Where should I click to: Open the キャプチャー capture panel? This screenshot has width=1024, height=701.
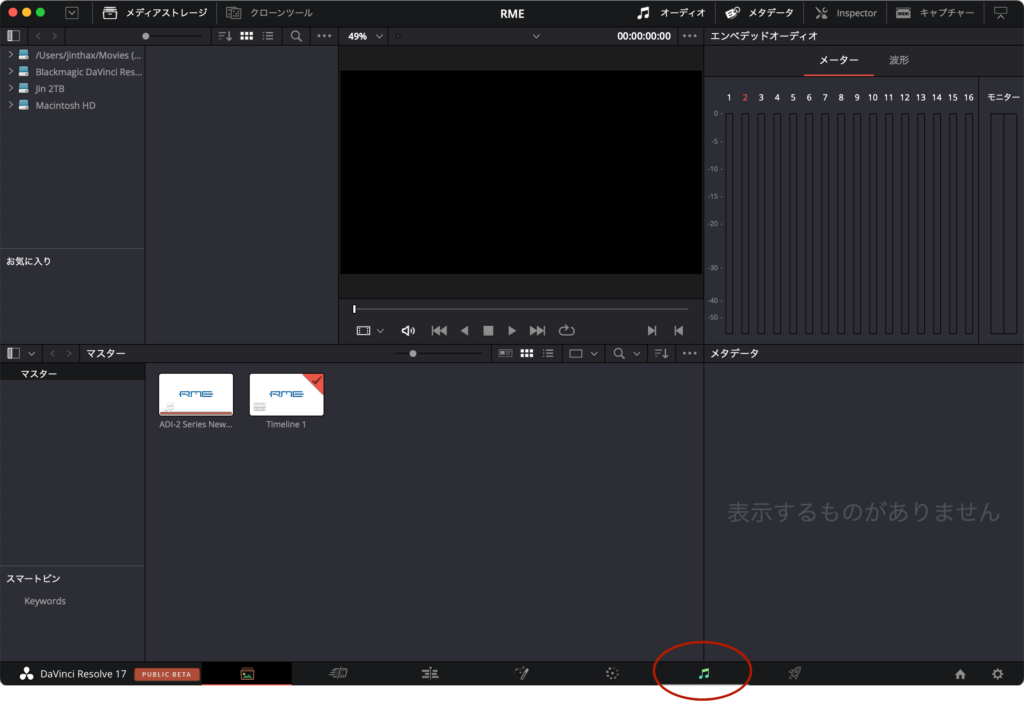click(934, 13)
